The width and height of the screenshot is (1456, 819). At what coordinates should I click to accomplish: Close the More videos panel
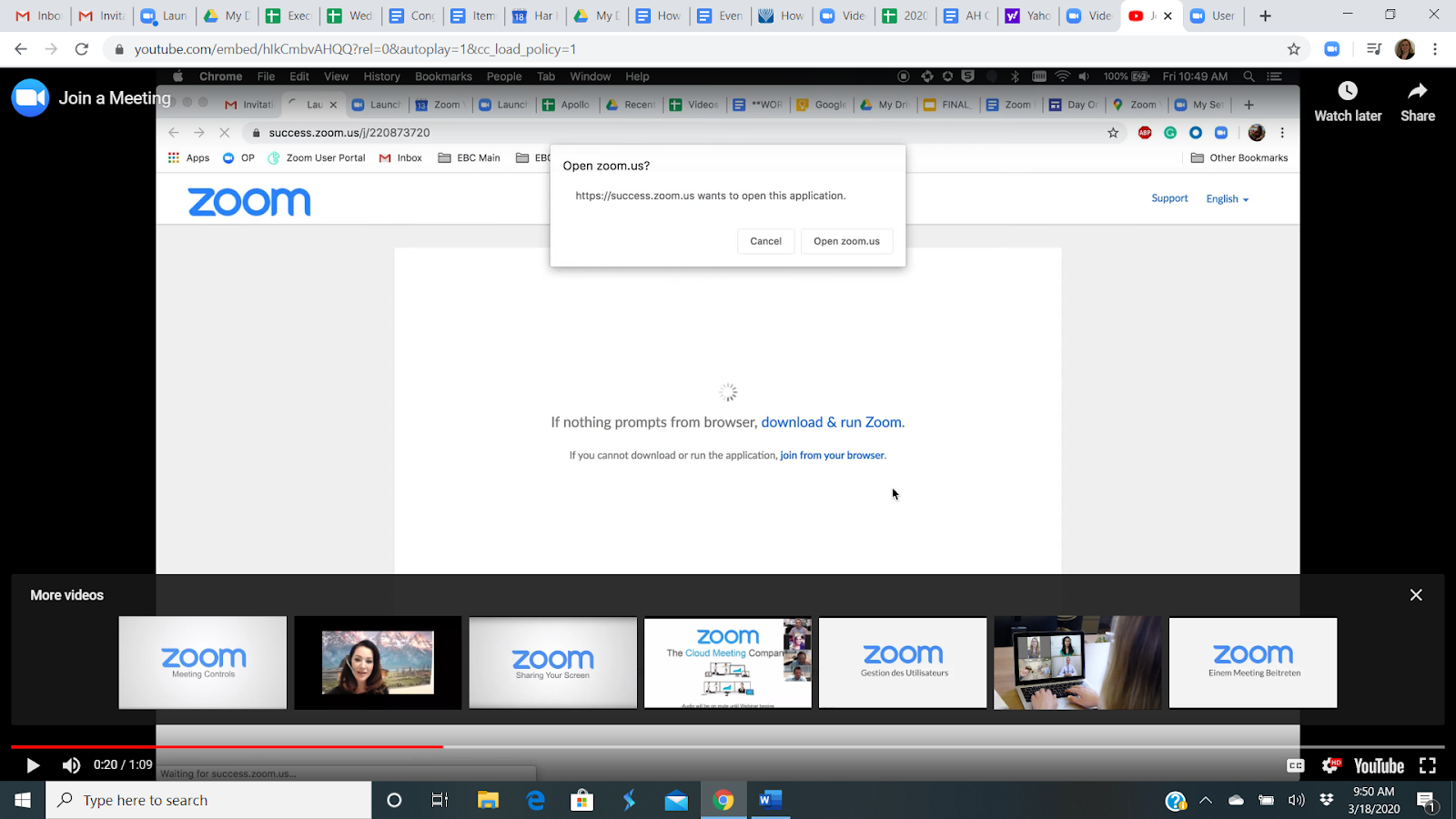[1416, 595]
